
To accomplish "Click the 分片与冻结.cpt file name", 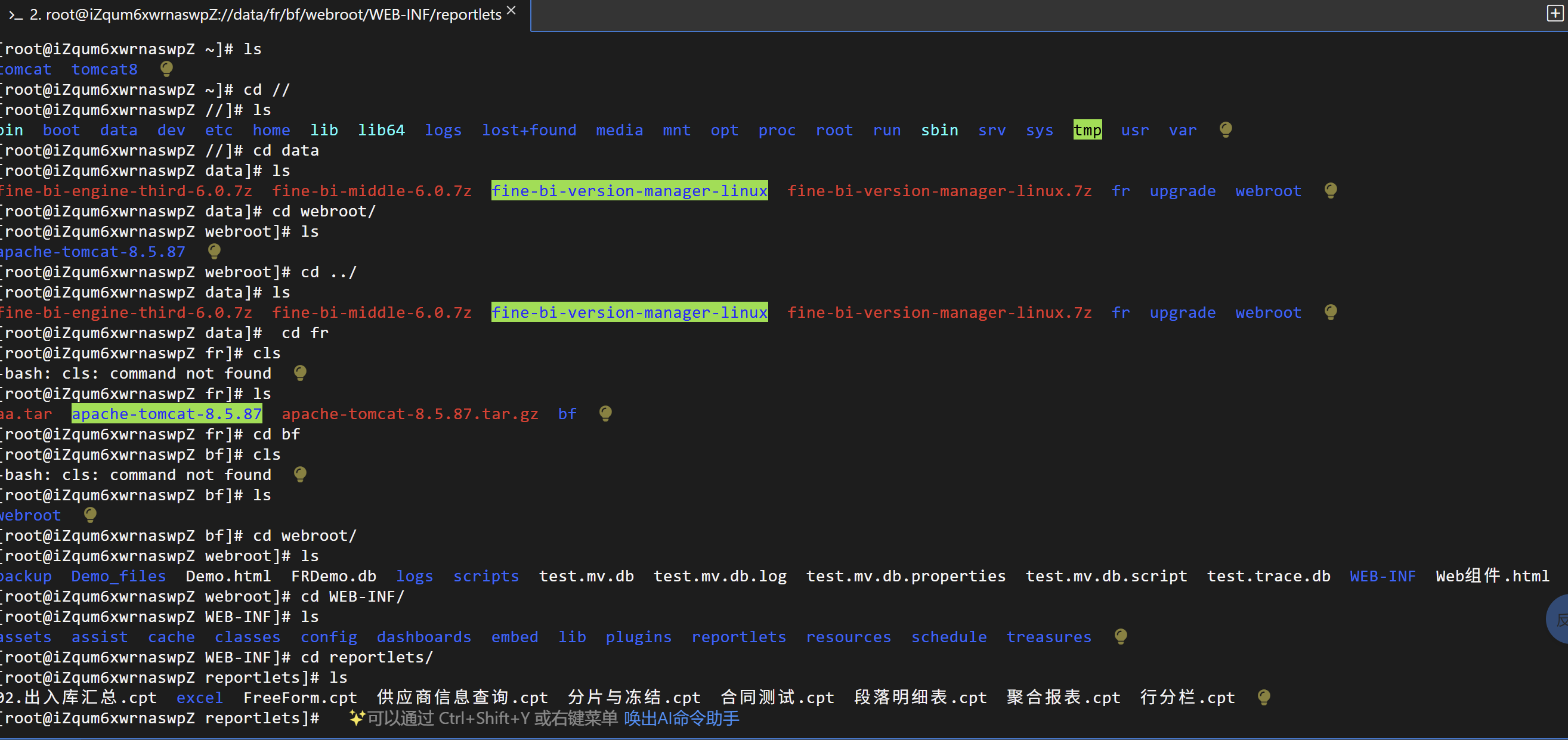I will (x=634, y=698).
